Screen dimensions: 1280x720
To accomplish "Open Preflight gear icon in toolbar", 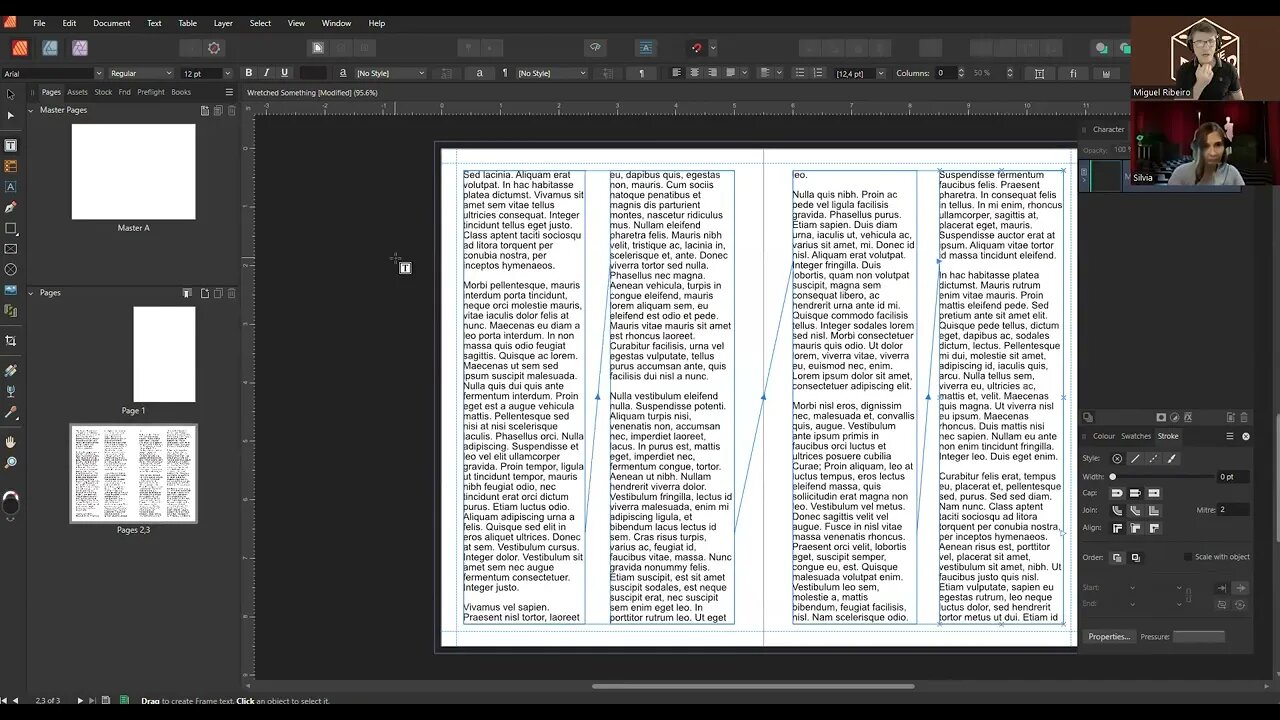I will (213, 48).
